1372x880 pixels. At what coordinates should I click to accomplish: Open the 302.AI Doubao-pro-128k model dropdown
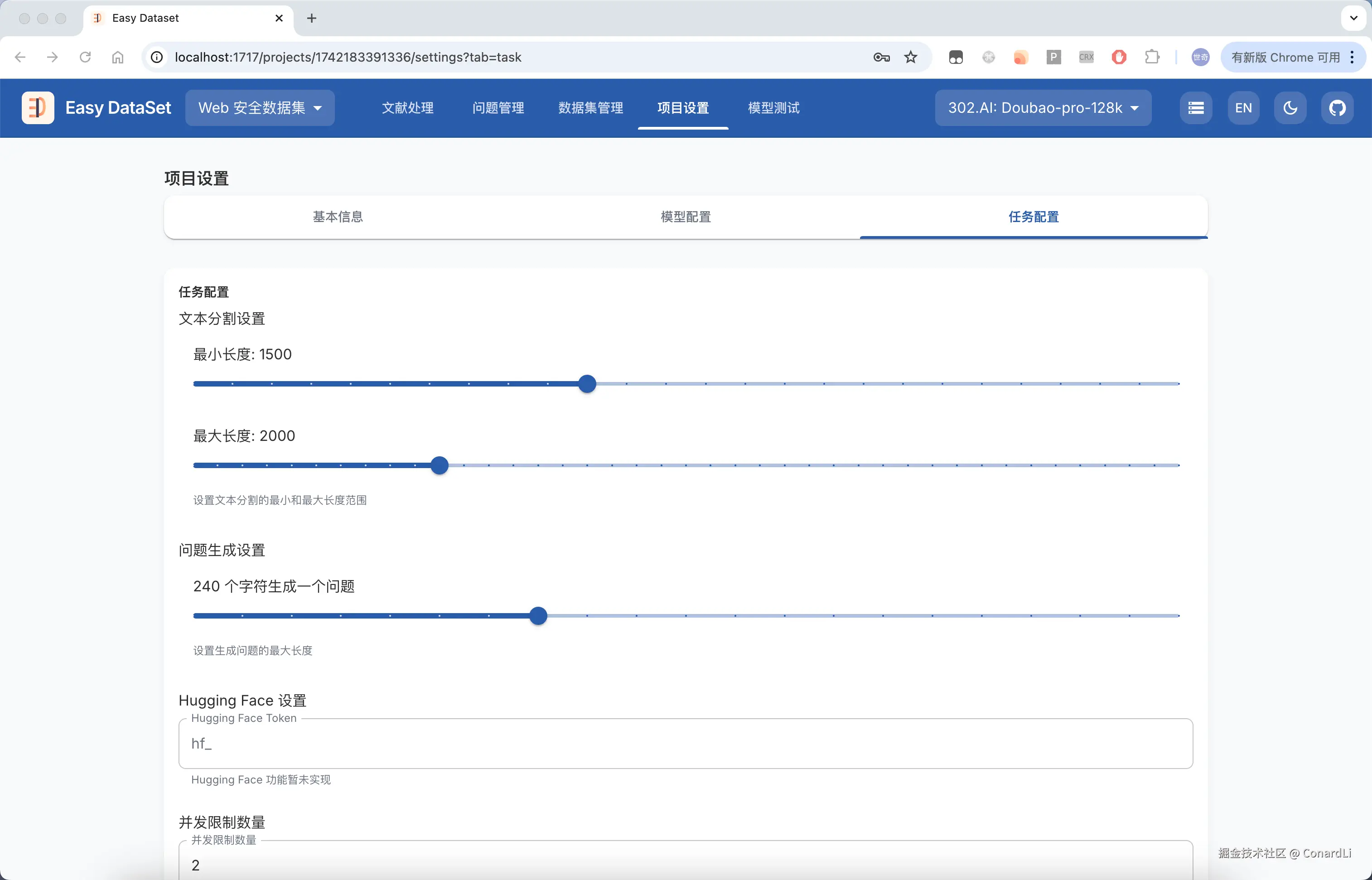tap(1043, 107)
